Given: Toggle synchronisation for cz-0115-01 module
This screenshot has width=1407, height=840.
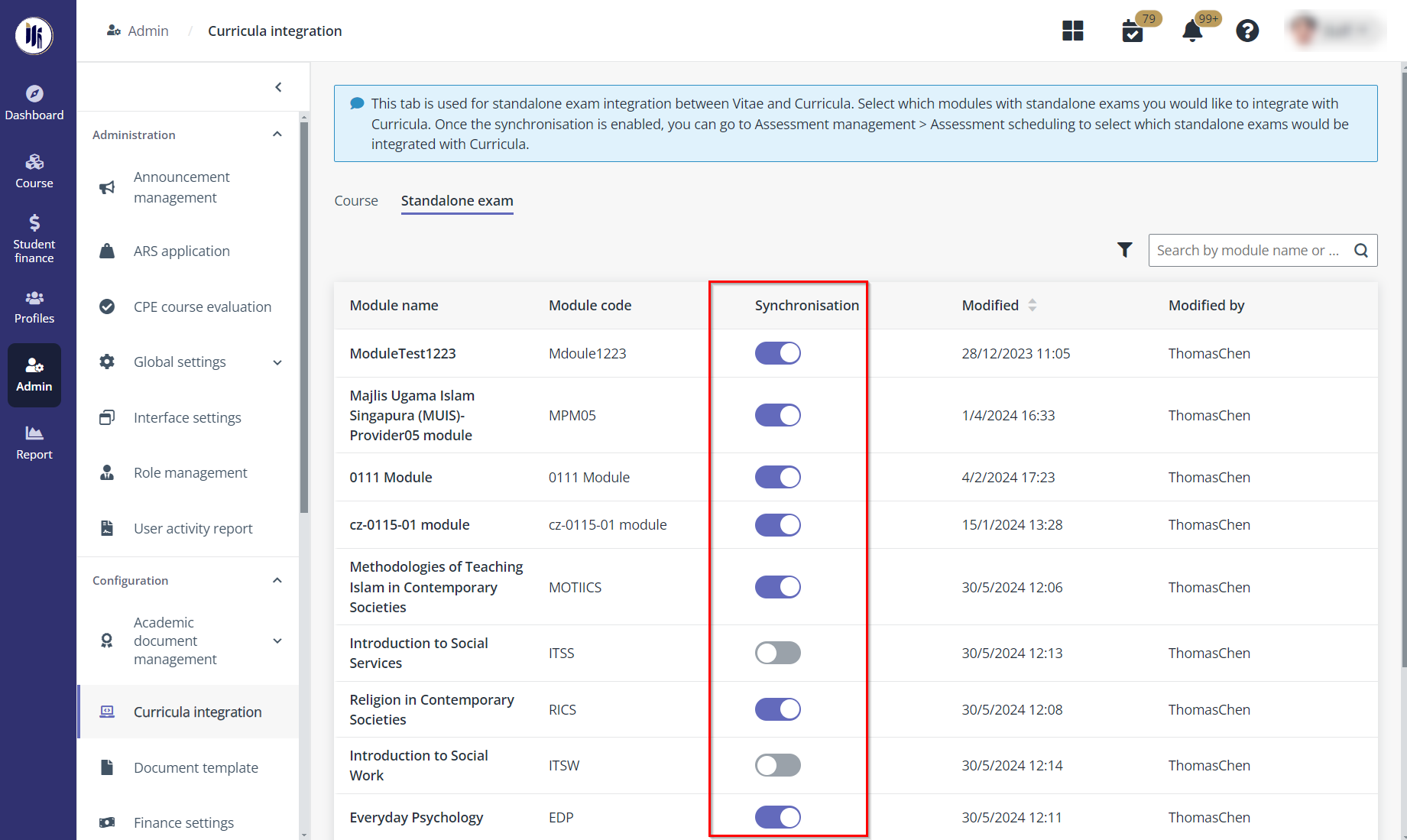Looking at the screenshot, I should 777,525.
